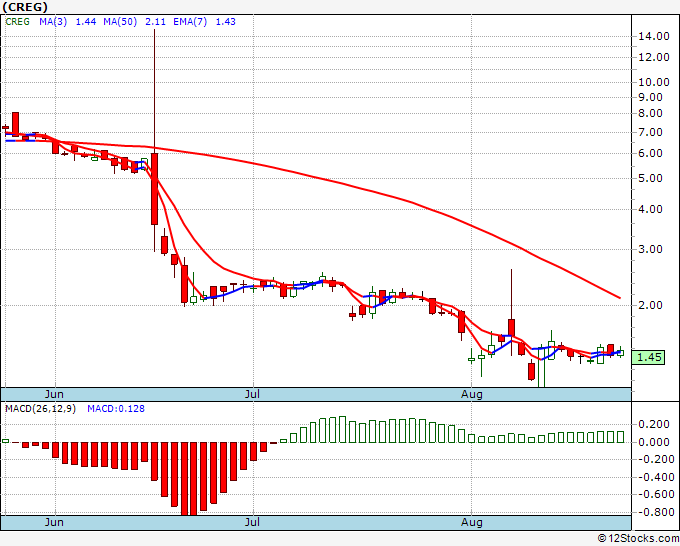
Task: Click the 12.00 price axis label
Action: tap(654, 57)
